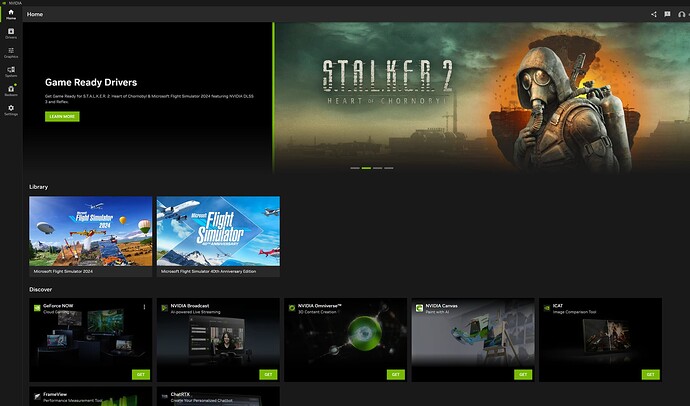690x406 pixels.
Task: Open Flight Simulator 40th Anniversary Edition thumbnail
Action: coord(218,231)
